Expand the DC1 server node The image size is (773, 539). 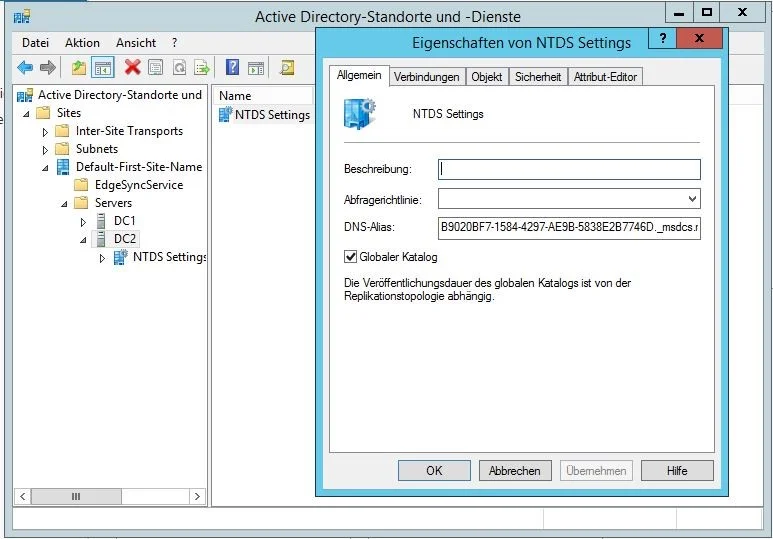pyautogui.click(x=83, y=222)
